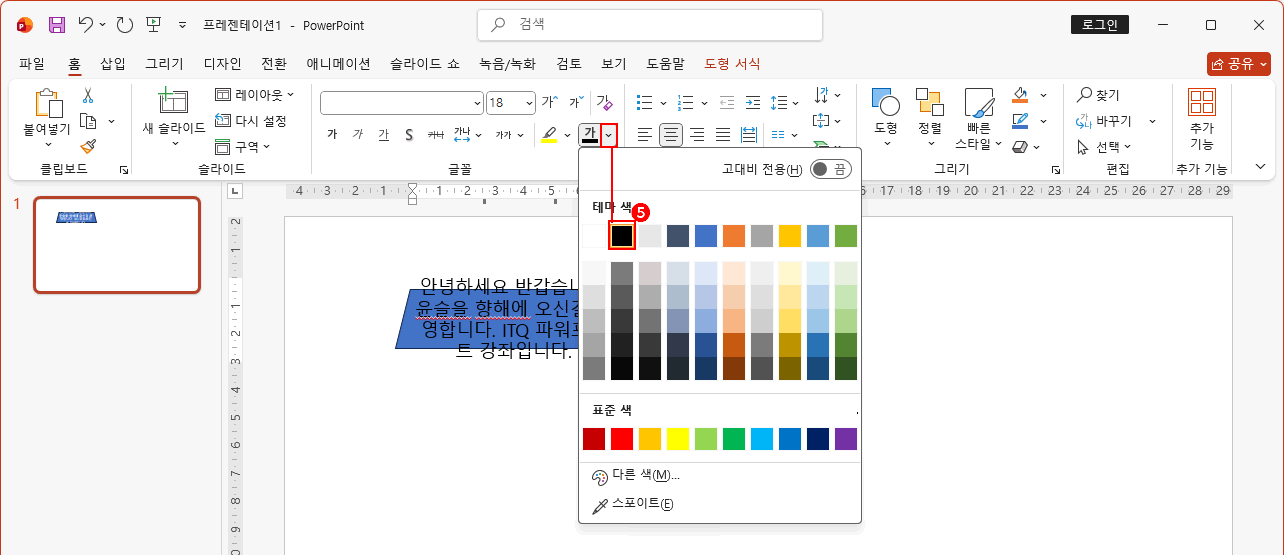Open the font name combo box
1284x555 pixels.
tap(402, 102)
